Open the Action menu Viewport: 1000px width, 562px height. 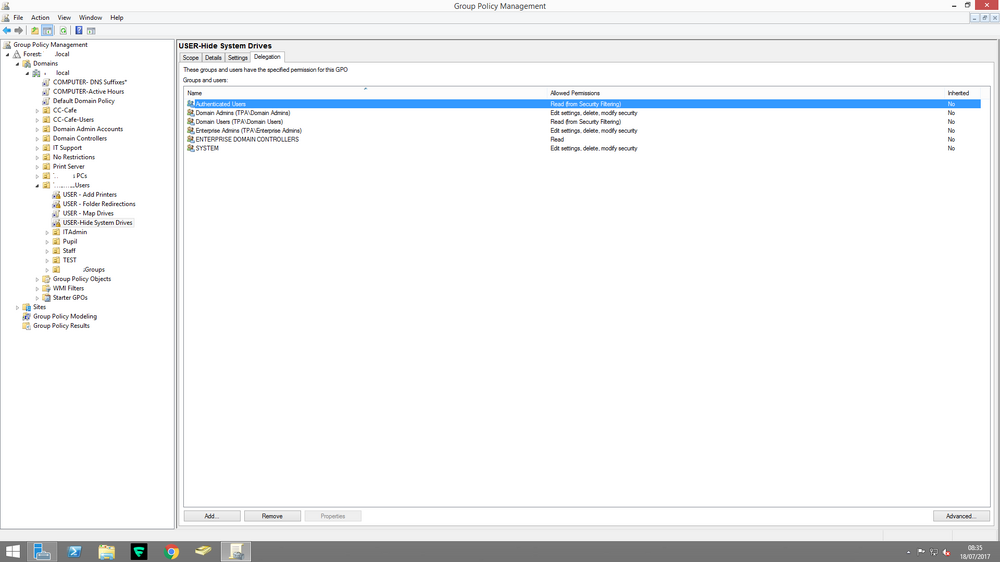(x=40, y=18)
